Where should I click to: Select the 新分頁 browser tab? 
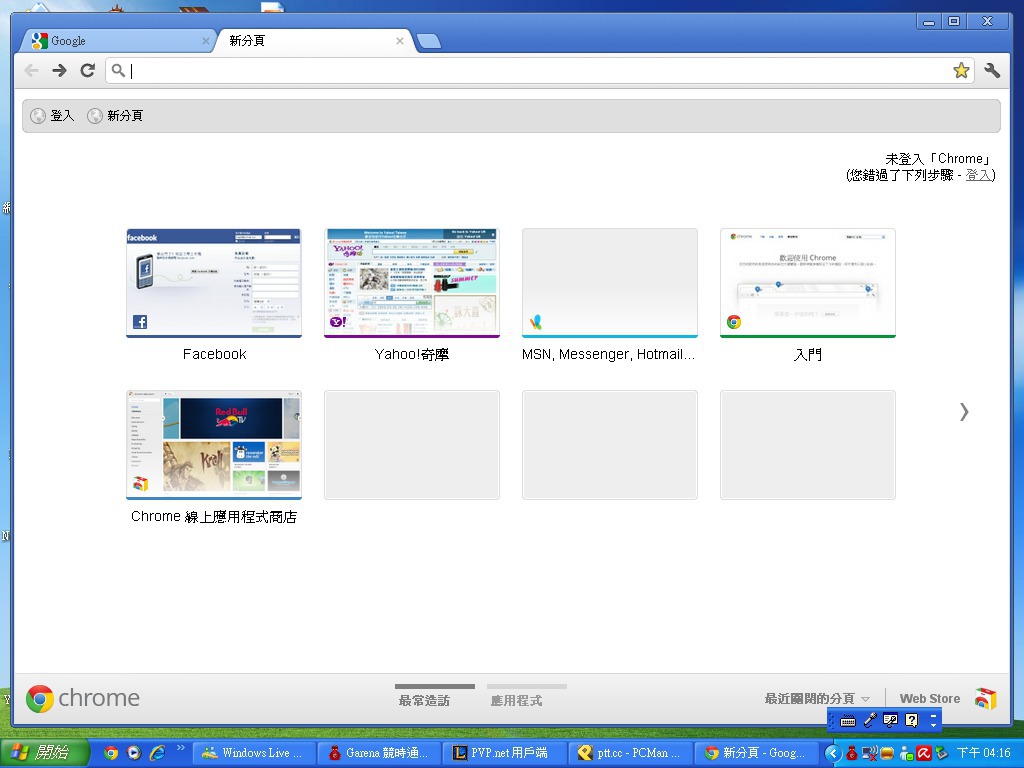coord(313,40)
